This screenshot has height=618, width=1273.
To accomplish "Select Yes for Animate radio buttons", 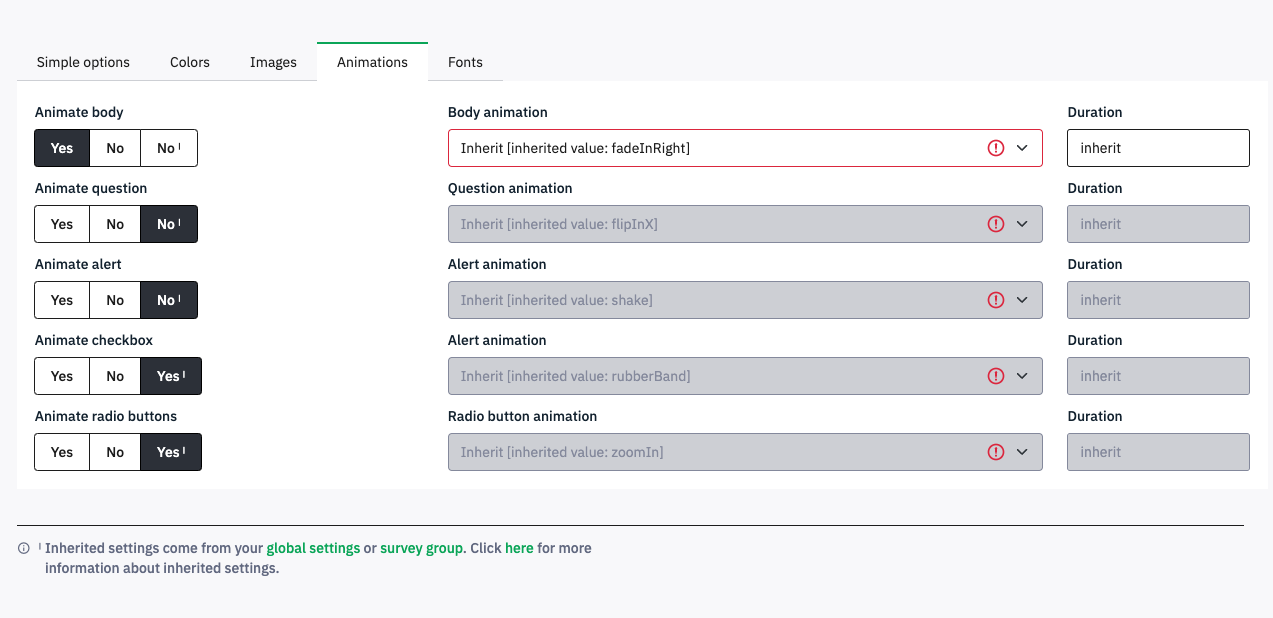I will 62,452.
